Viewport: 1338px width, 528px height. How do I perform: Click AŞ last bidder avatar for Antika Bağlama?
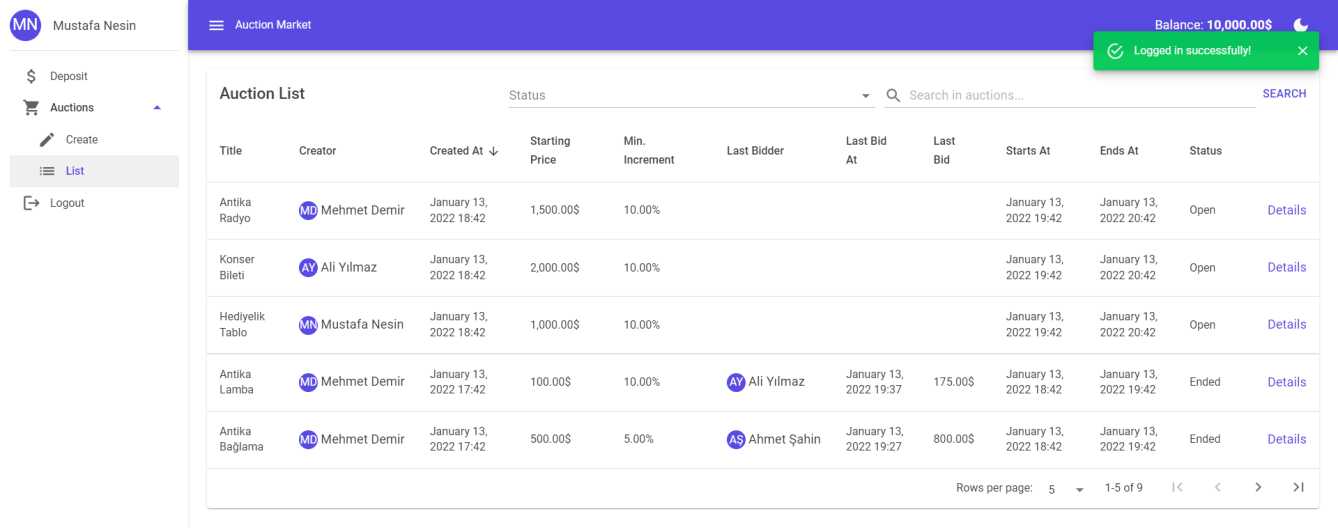736,439
